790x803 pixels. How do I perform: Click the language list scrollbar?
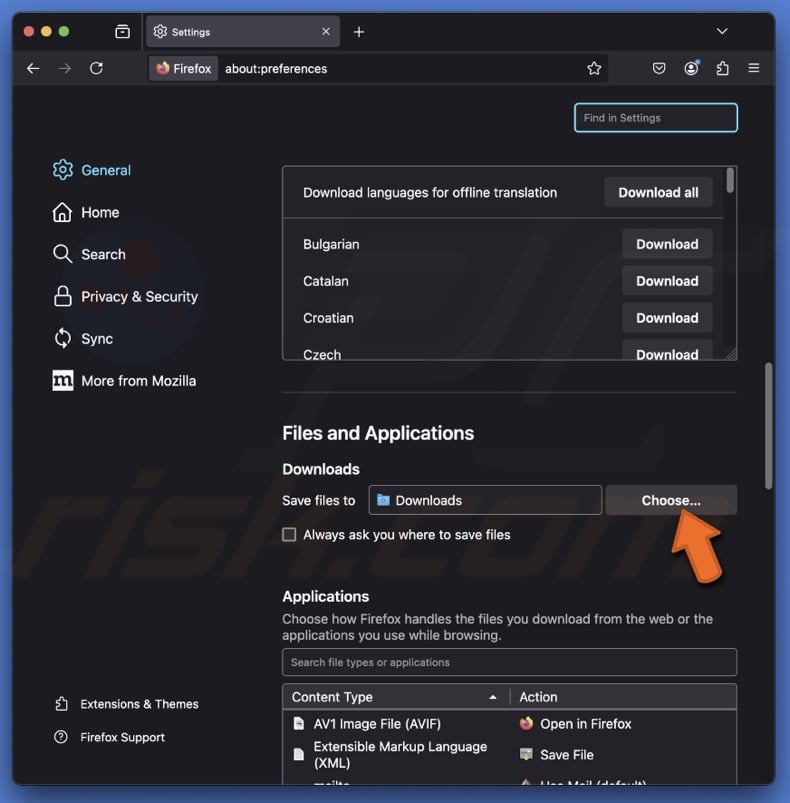[730, 180]
